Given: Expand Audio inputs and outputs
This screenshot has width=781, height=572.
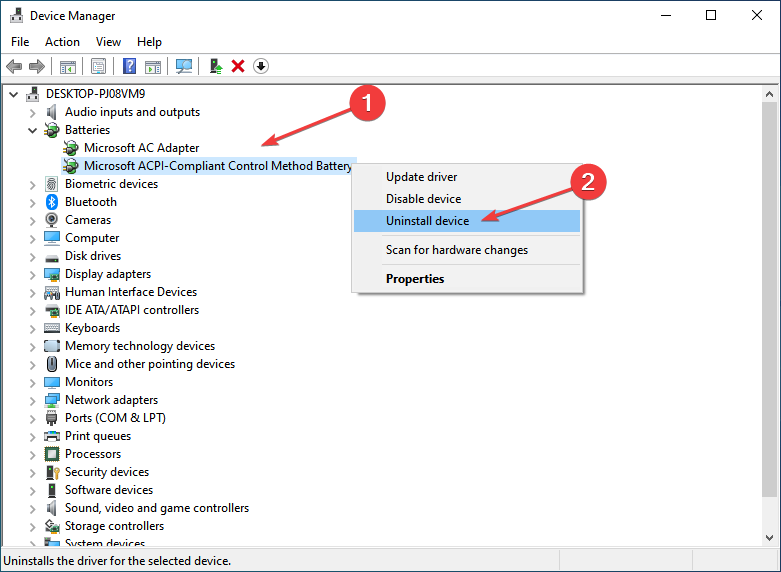Looking at the screenshot, I should click(x=32, y=113).
